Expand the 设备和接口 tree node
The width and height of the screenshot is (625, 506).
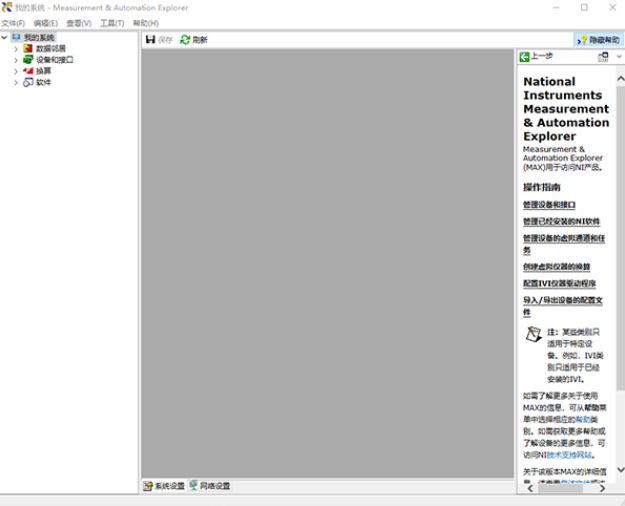coord(15,59)
